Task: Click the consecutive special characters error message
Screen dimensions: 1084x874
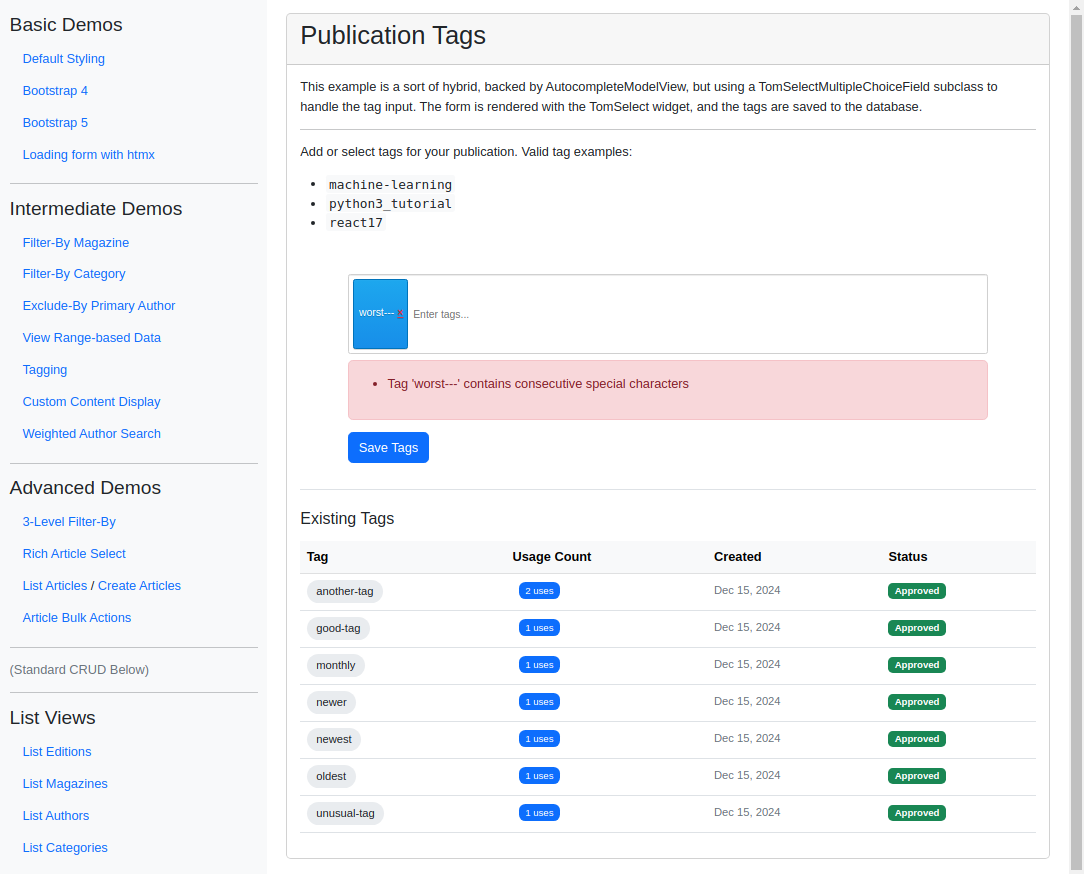Action: (x=538, y=384)
